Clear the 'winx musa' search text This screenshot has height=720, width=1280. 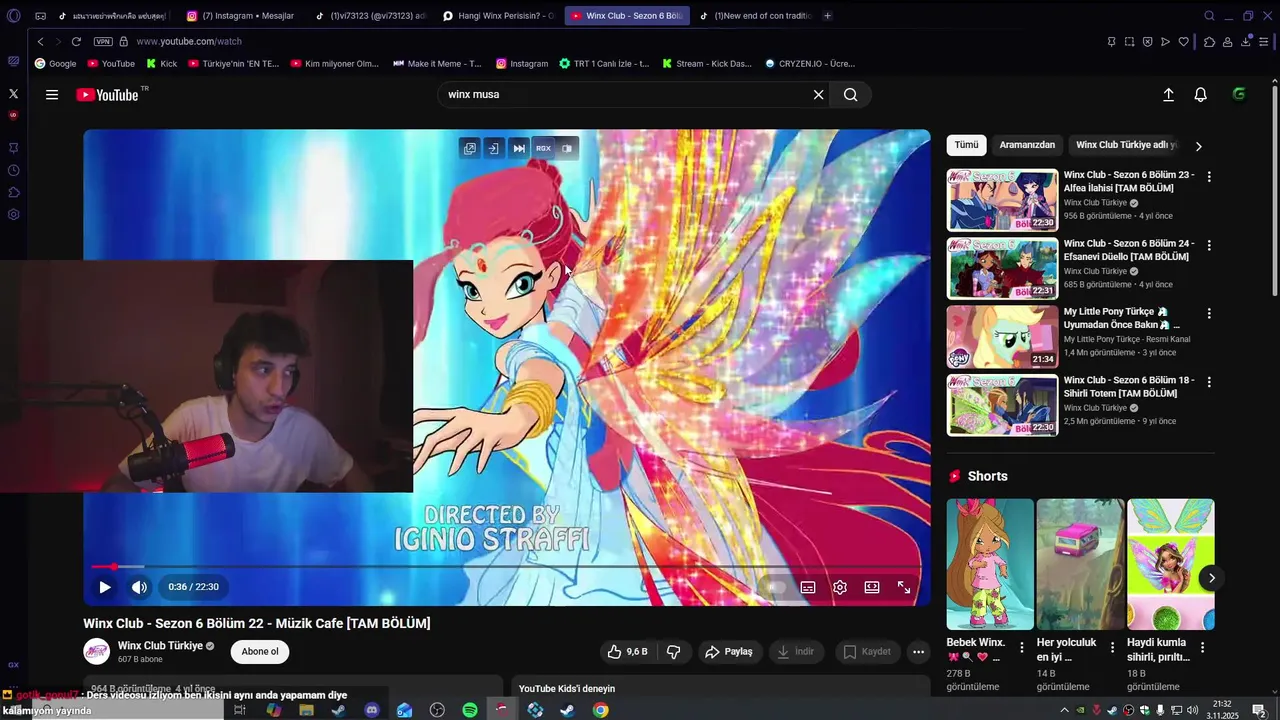[818, 95]
